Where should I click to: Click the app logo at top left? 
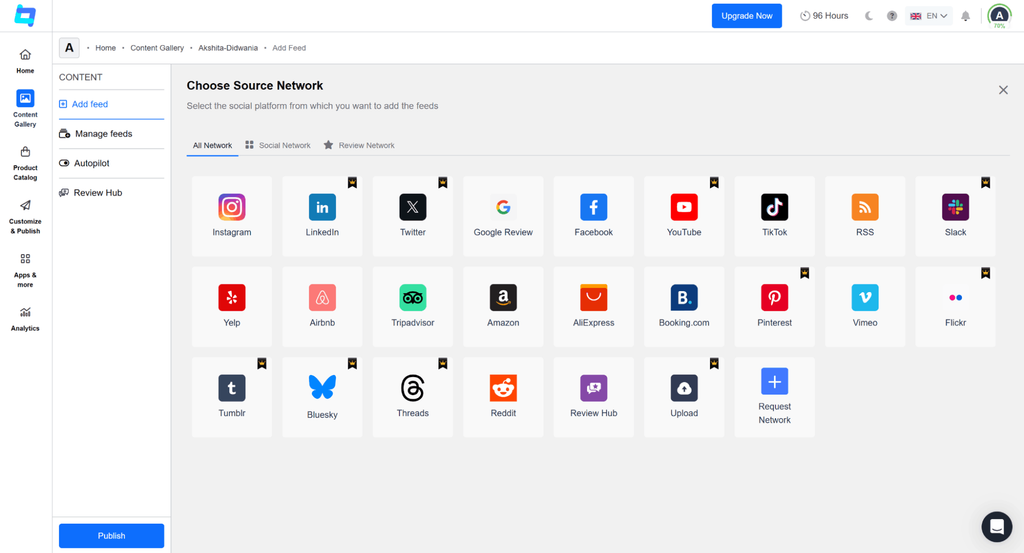point(25,15)
